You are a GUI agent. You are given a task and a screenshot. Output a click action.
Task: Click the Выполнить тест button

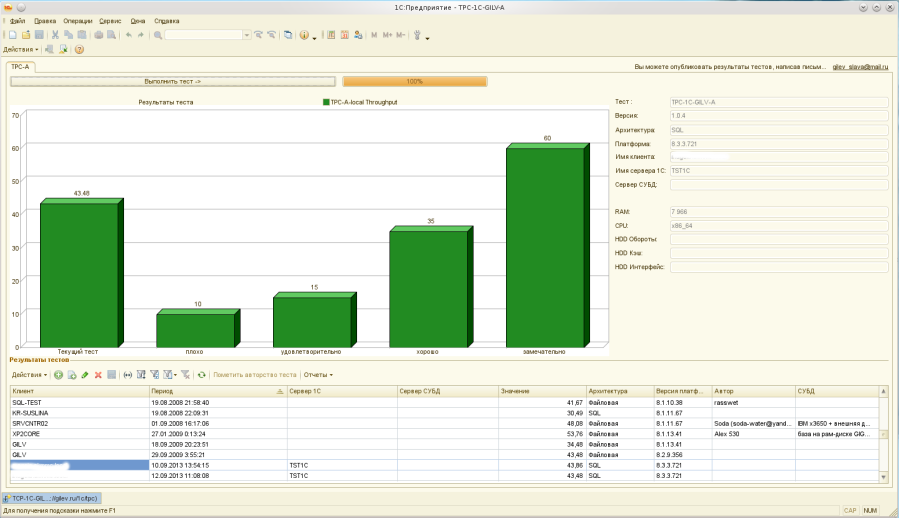pos(173,81)
